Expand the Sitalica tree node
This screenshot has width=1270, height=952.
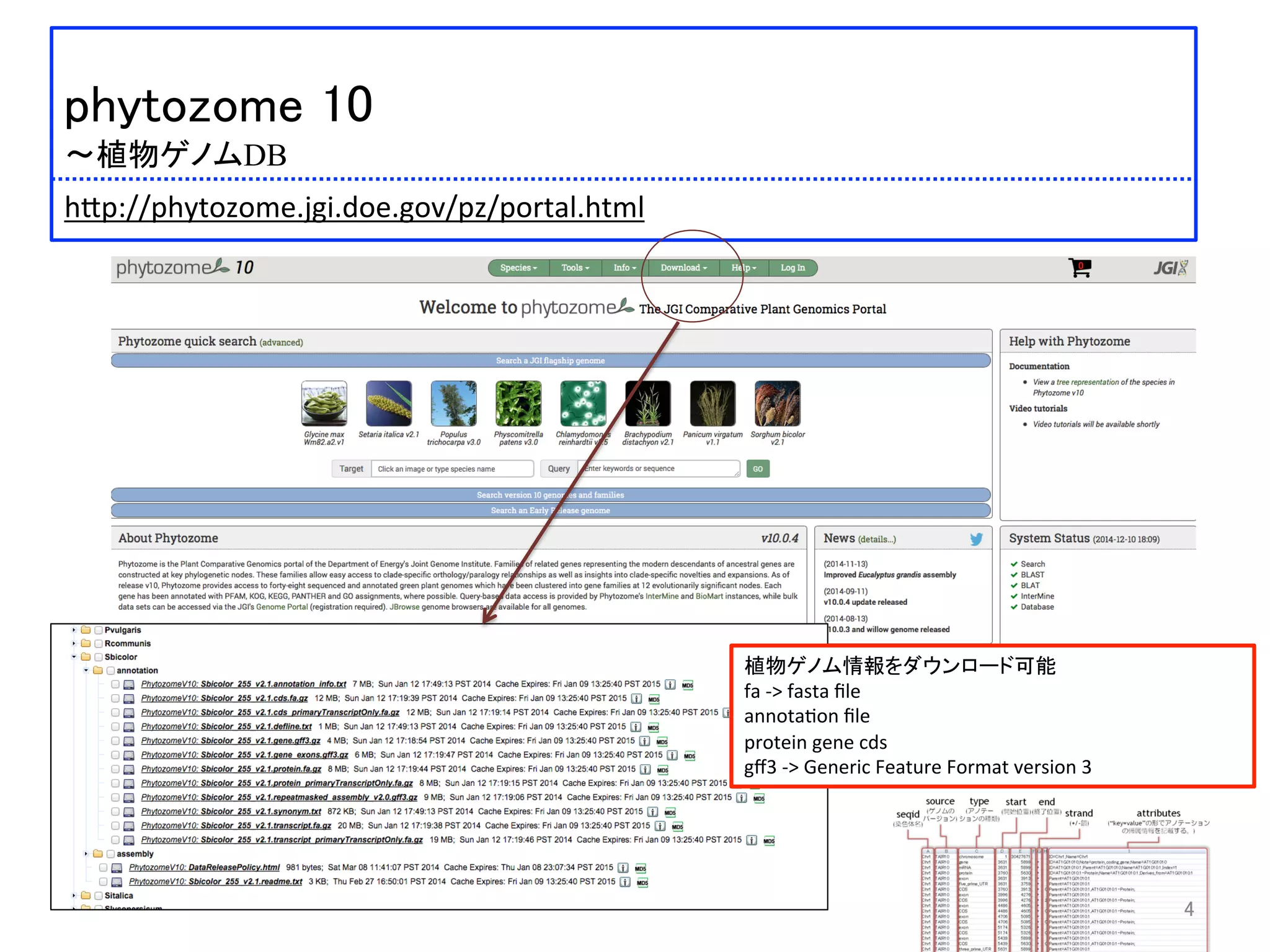74,896
